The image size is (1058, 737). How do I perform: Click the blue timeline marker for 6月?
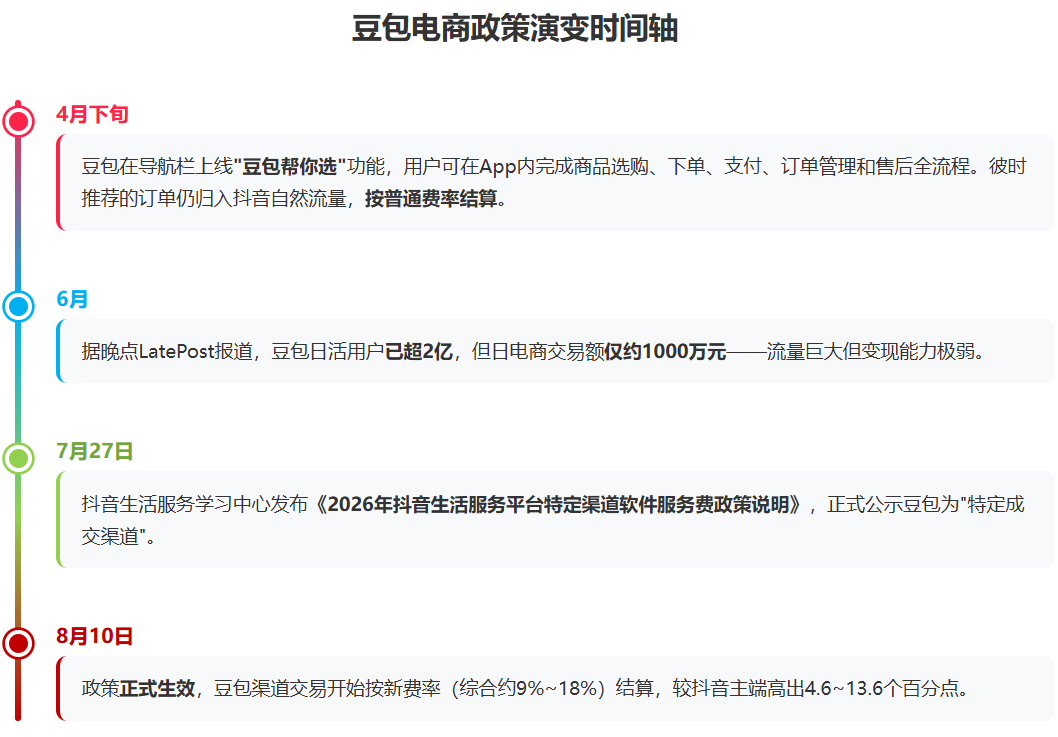pyautogui.click(x=18, y=306)
